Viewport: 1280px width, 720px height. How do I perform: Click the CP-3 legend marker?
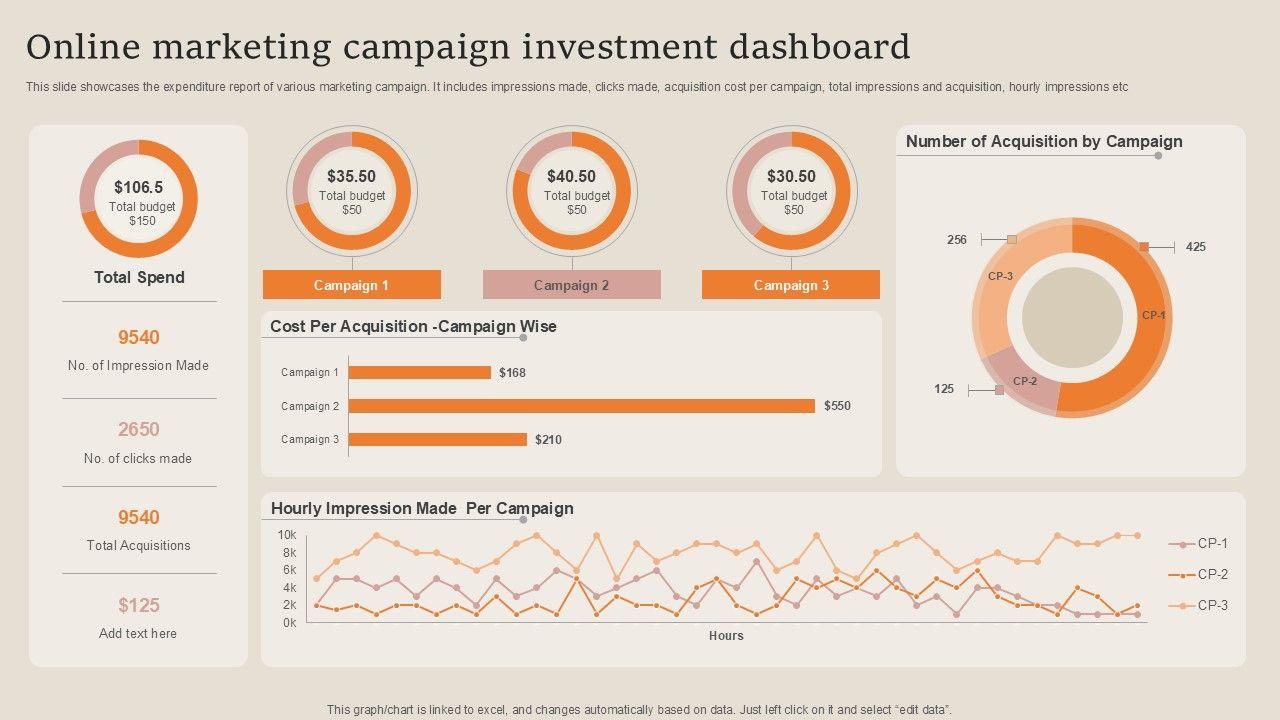[x=1184, y=606]
